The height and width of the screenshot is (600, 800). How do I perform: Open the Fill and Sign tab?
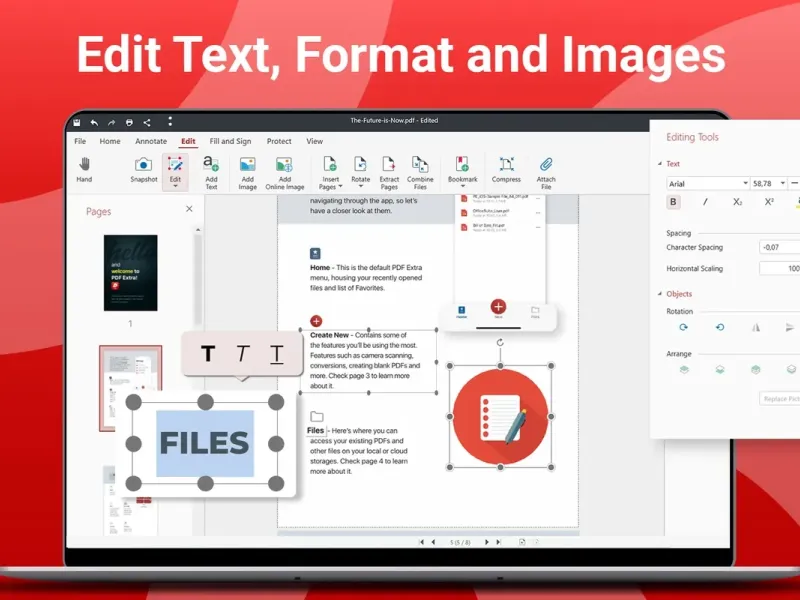click(x=230, y=141)
